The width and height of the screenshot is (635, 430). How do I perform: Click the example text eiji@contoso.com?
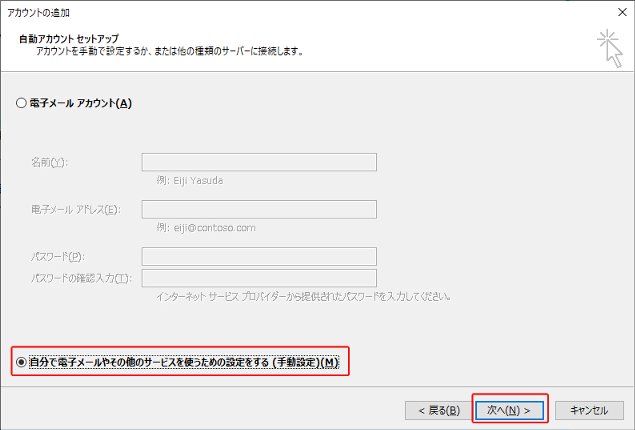tap(206, 228)
